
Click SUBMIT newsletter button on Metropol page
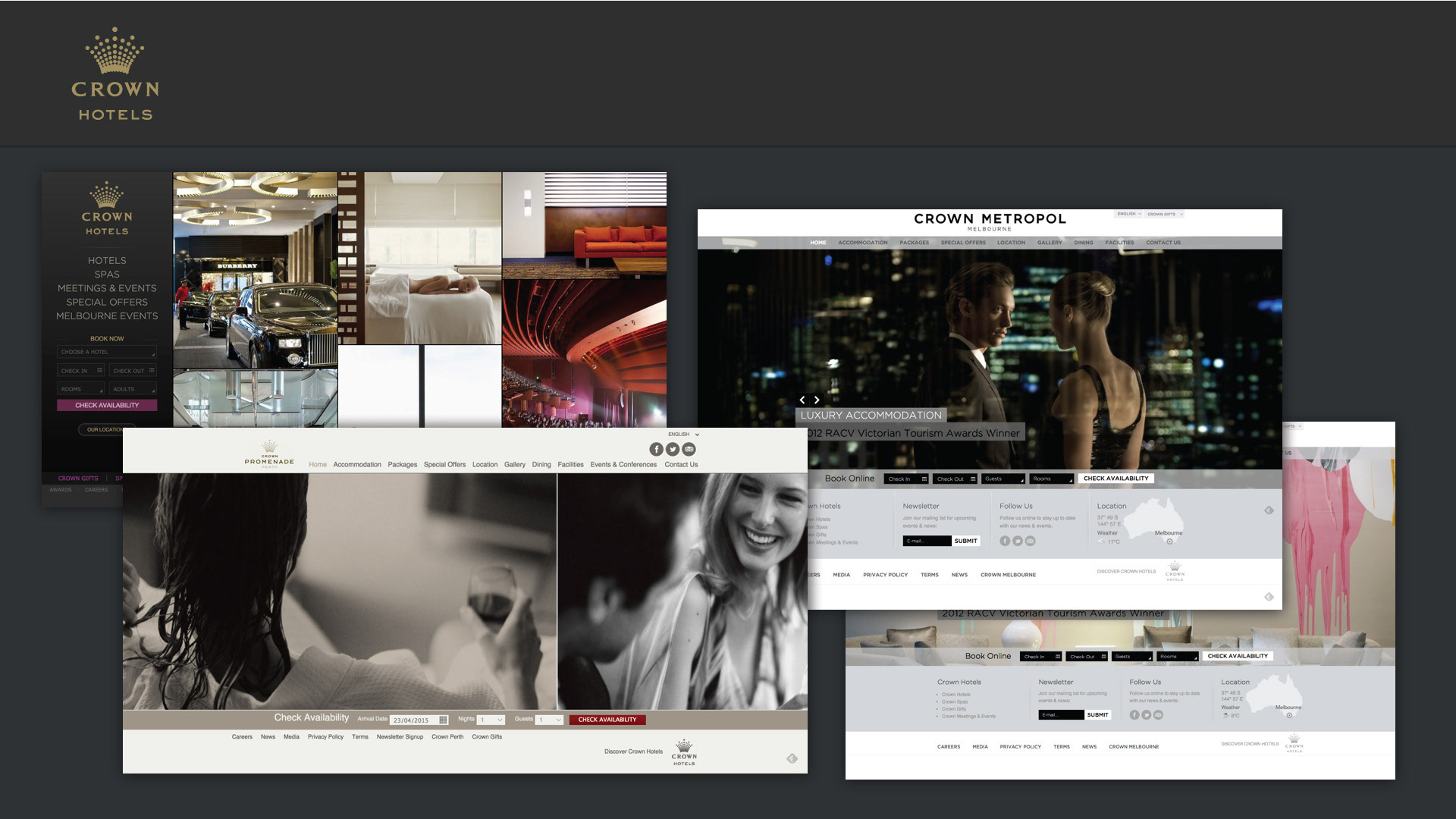tap(965, 541)
